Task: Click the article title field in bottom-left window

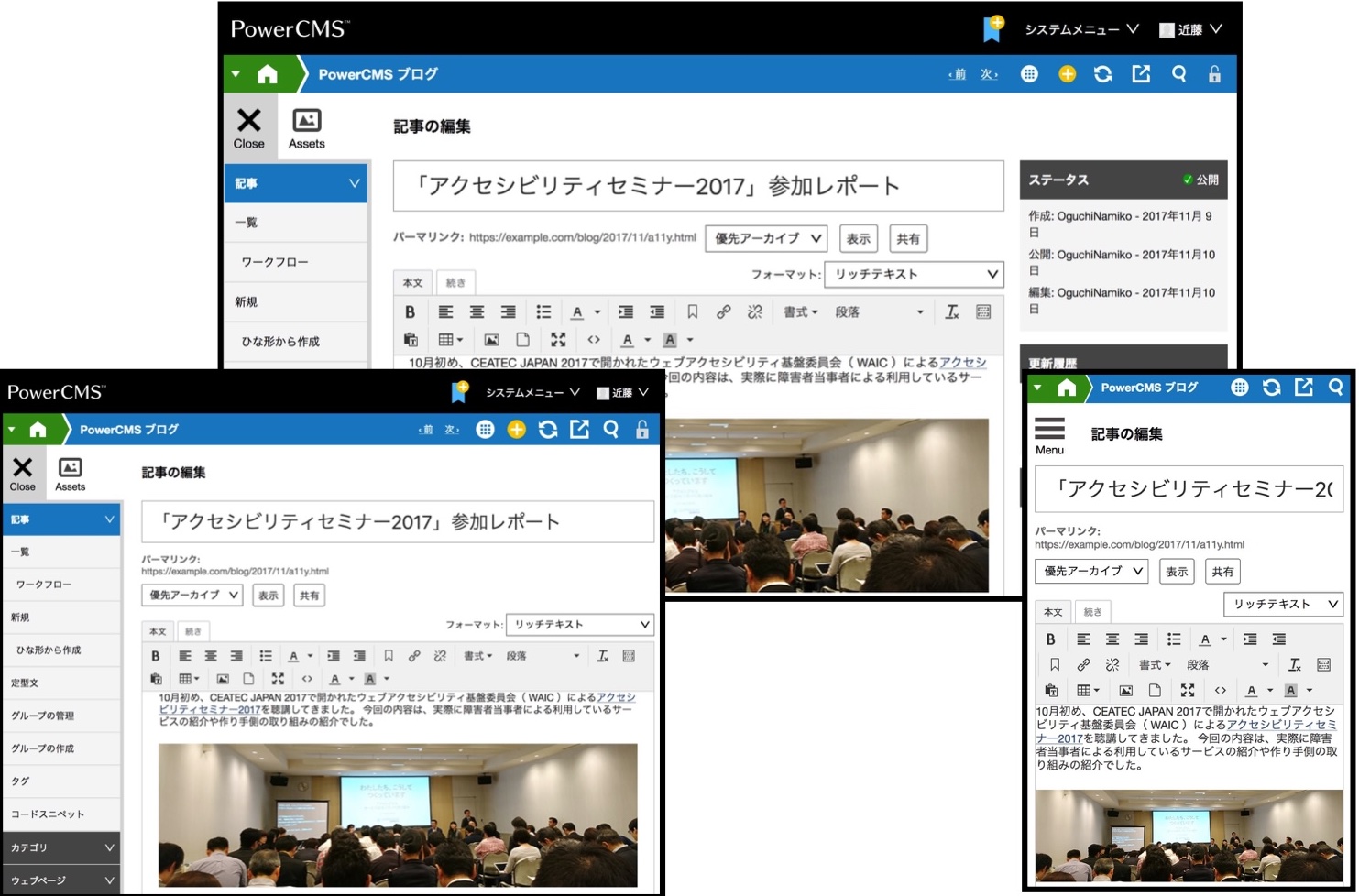Action: 397,522
